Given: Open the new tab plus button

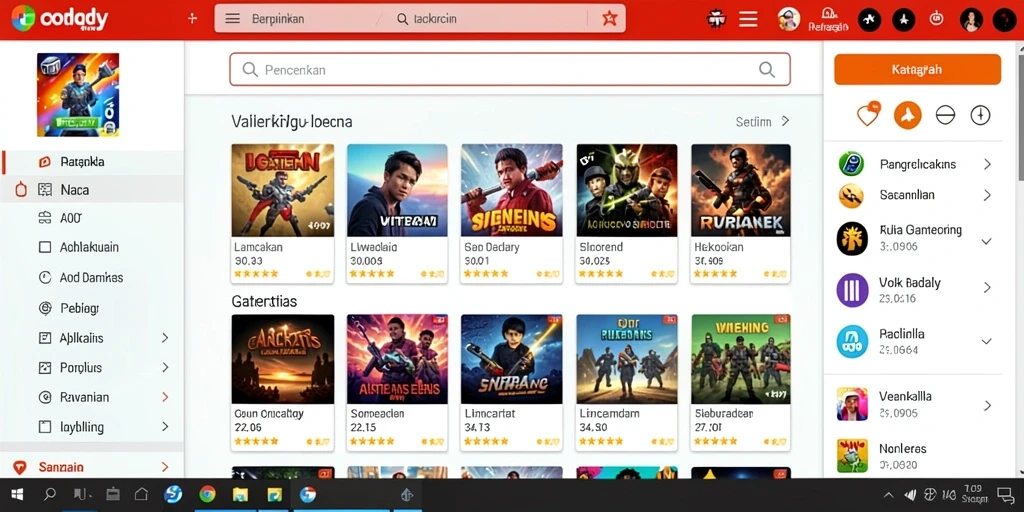Looking at the screenshot, I should 192,19.
